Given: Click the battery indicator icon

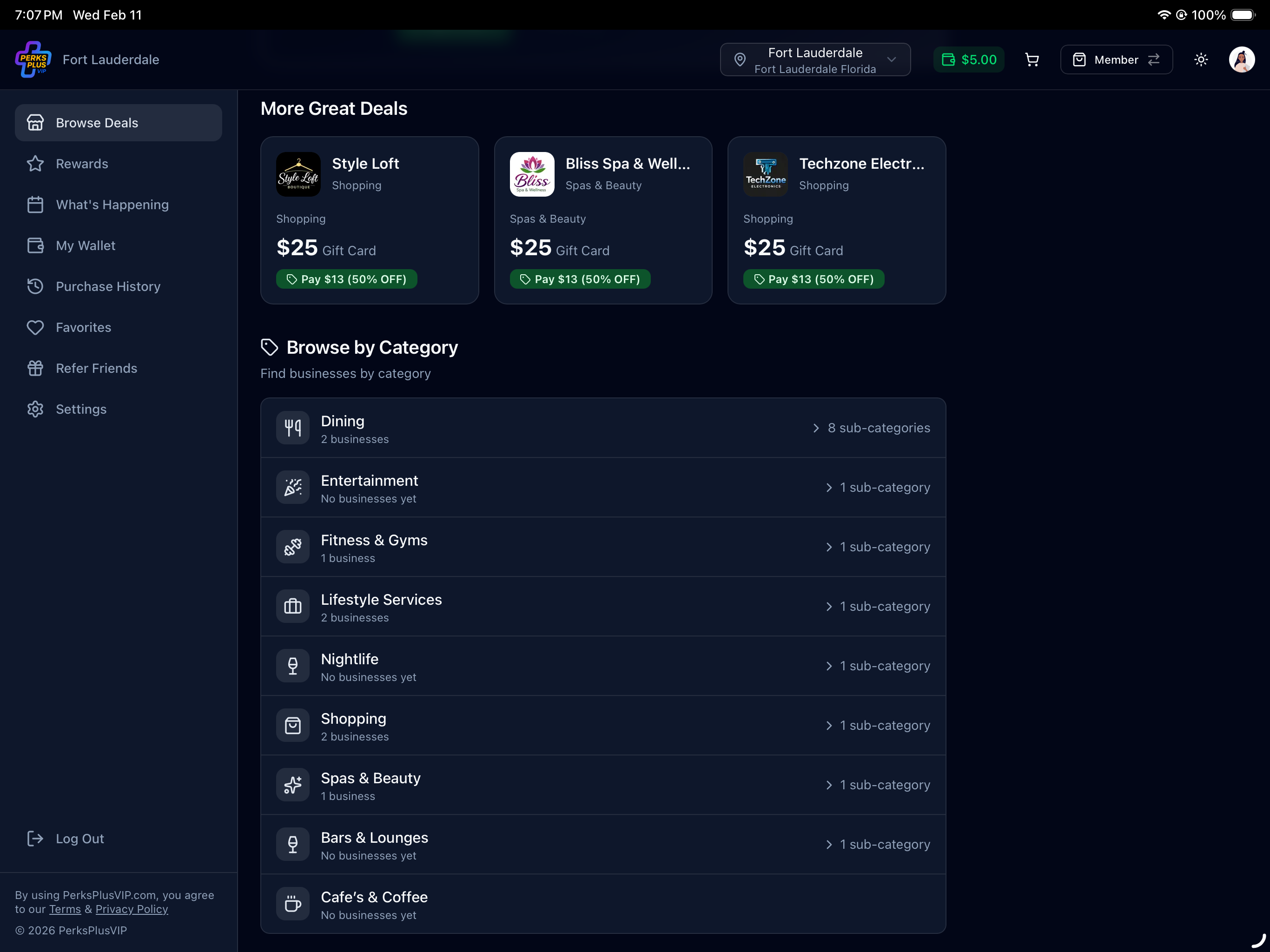Looking at the screenshot, I should click(1243, 15).
